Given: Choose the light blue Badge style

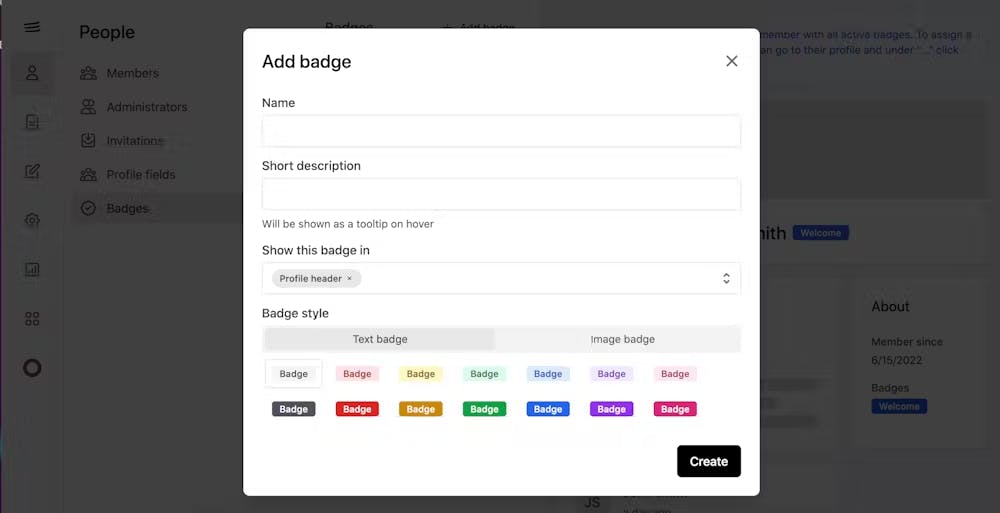Looking at the screenshot, I should (x=548, y=374).
